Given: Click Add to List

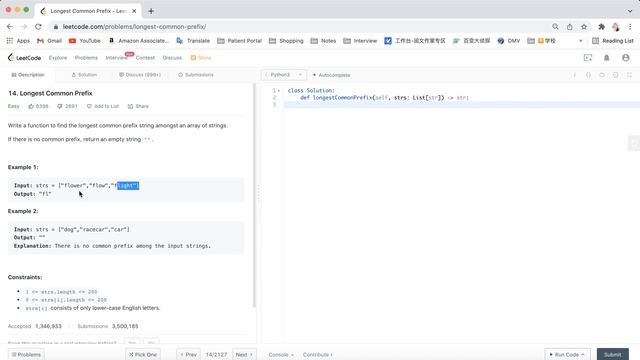Looking at the screenshot, I should pos(102,106).
